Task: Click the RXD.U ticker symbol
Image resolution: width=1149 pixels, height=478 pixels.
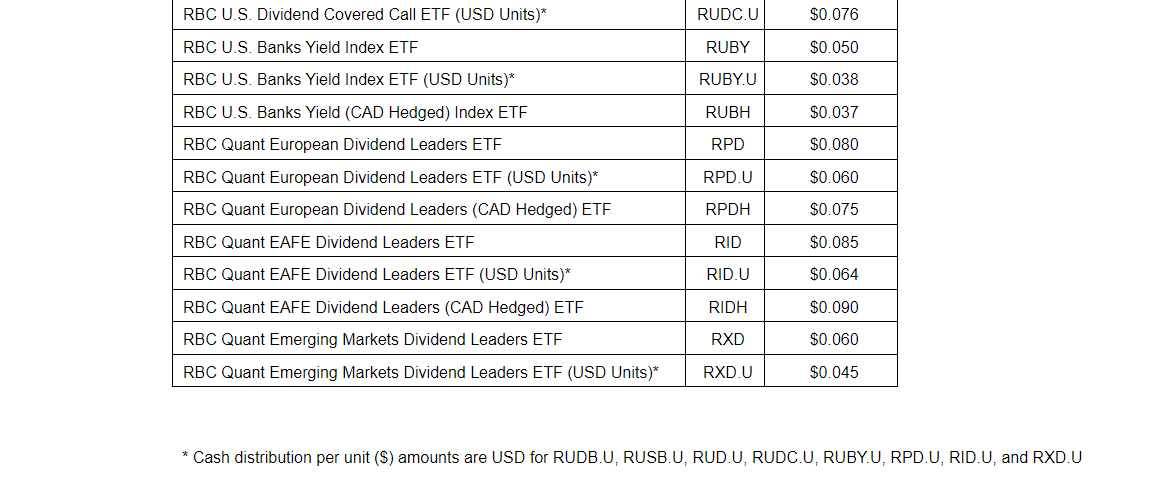Action: pyautogui.click(x=727, y=373)
